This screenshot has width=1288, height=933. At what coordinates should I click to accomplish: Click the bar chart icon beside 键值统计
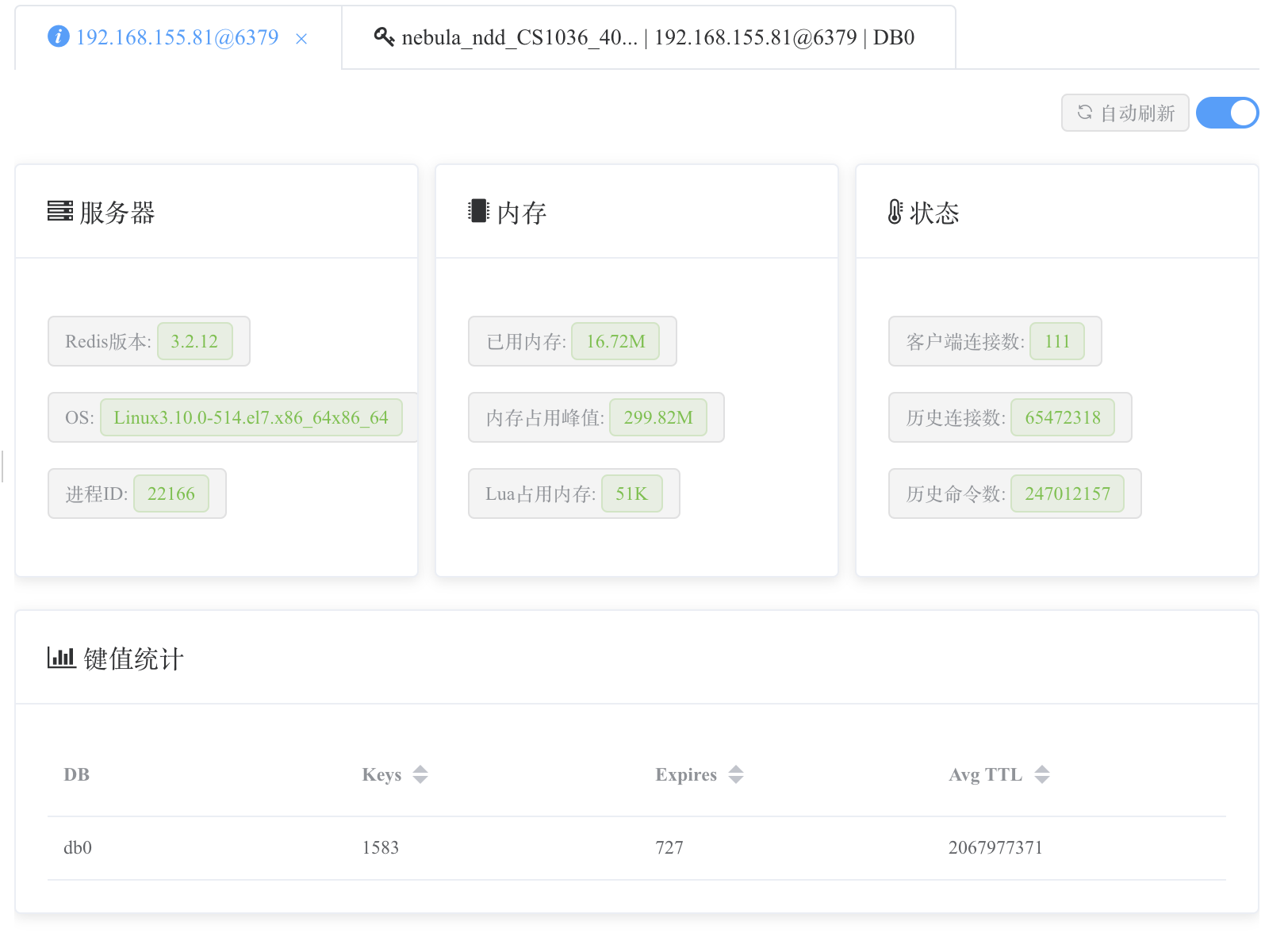(61, 658)
